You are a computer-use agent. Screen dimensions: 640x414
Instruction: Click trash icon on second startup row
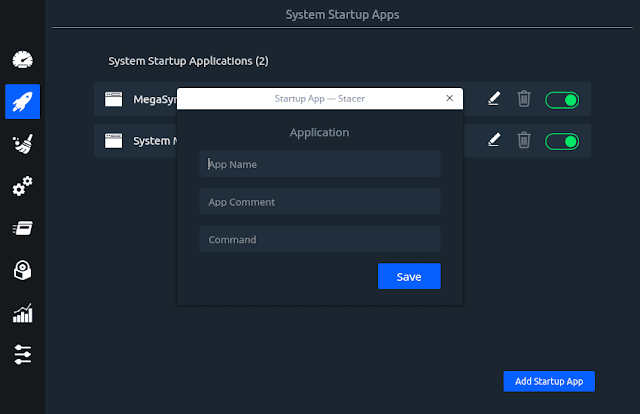coord(523,141)
